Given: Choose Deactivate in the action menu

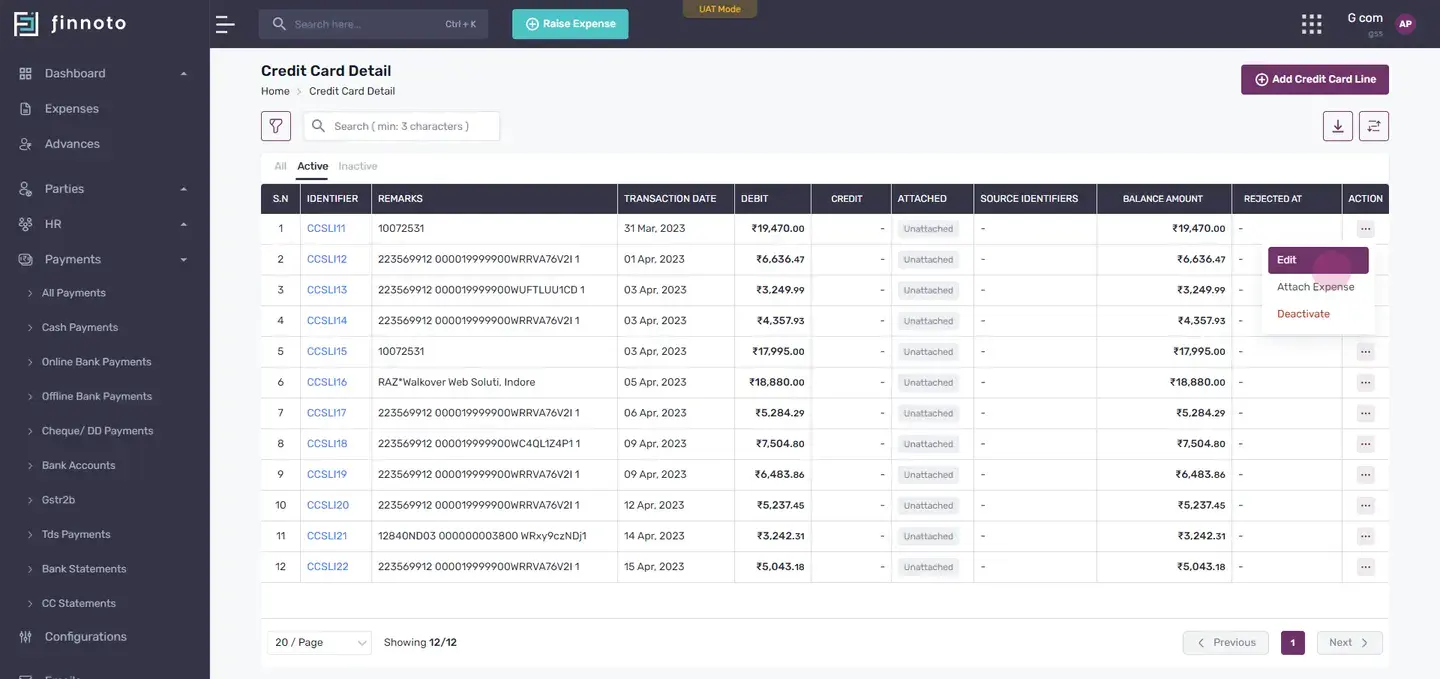Looking at the screenshot, I should tap(1303, 314).
